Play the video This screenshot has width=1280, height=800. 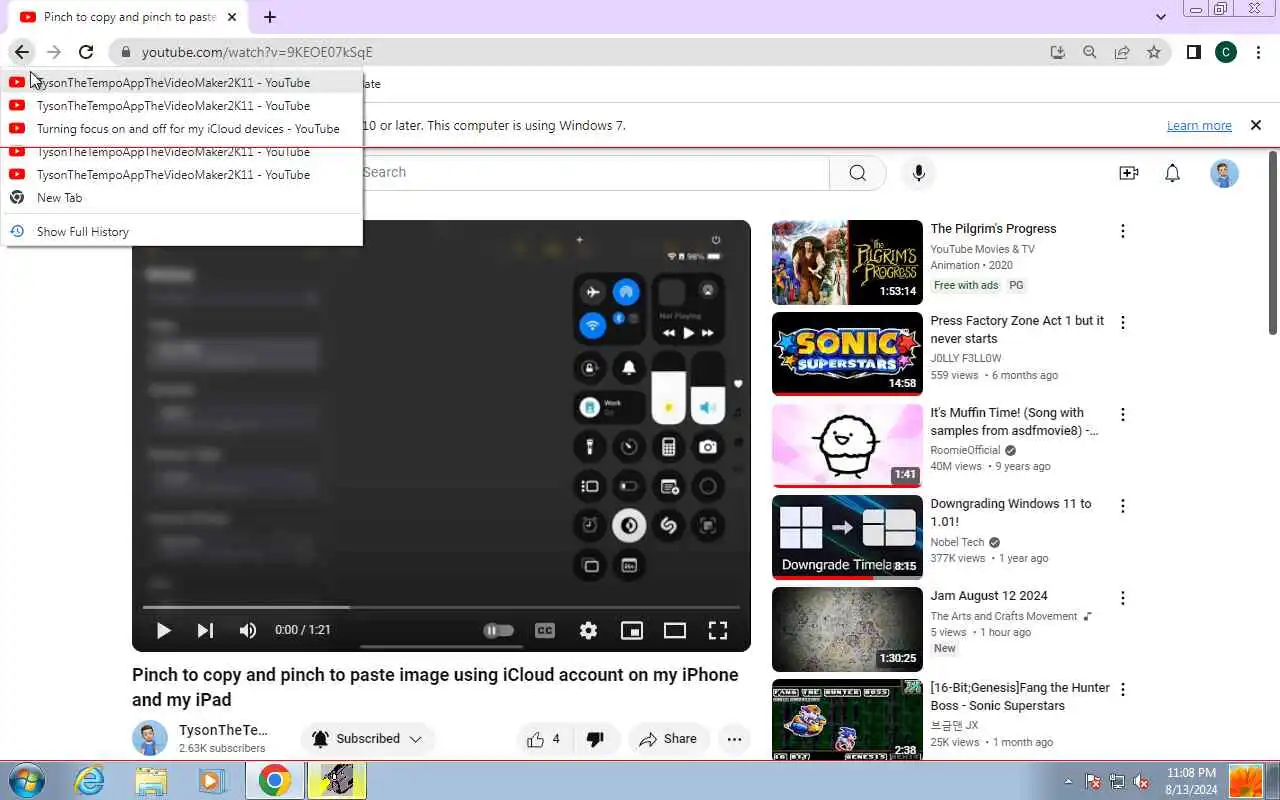[x=163, y=630]
